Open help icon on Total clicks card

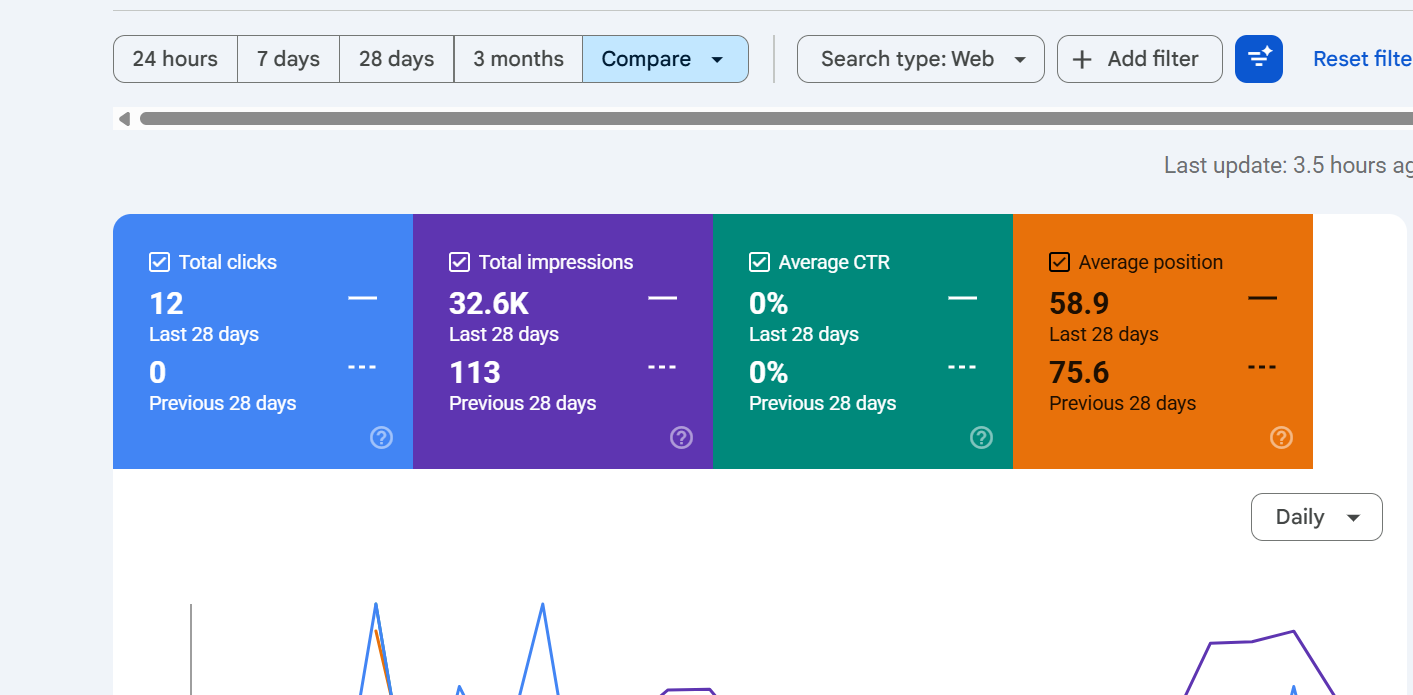pos(381,437)
